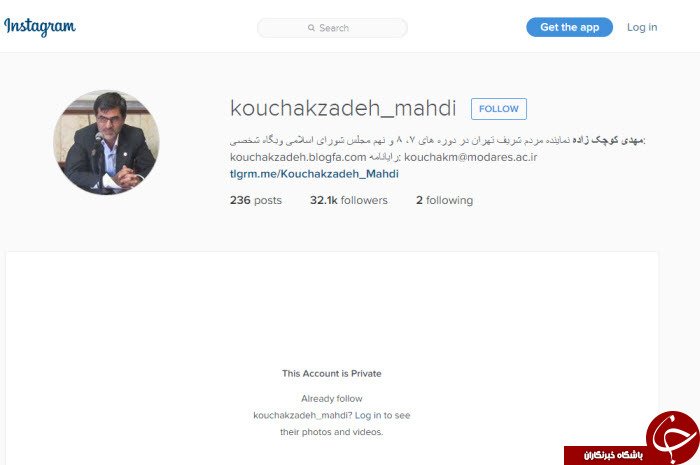Click the 236 posts counter
The height and width of the screenshot is (465, 700).
pos(256,200)
